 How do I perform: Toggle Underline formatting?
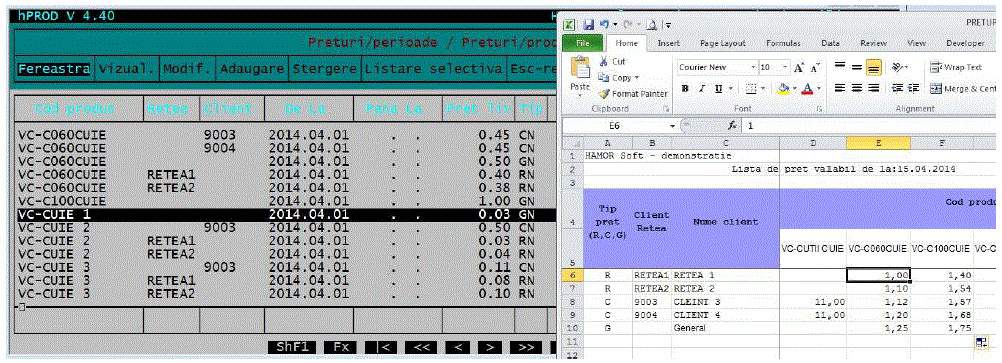717,88
